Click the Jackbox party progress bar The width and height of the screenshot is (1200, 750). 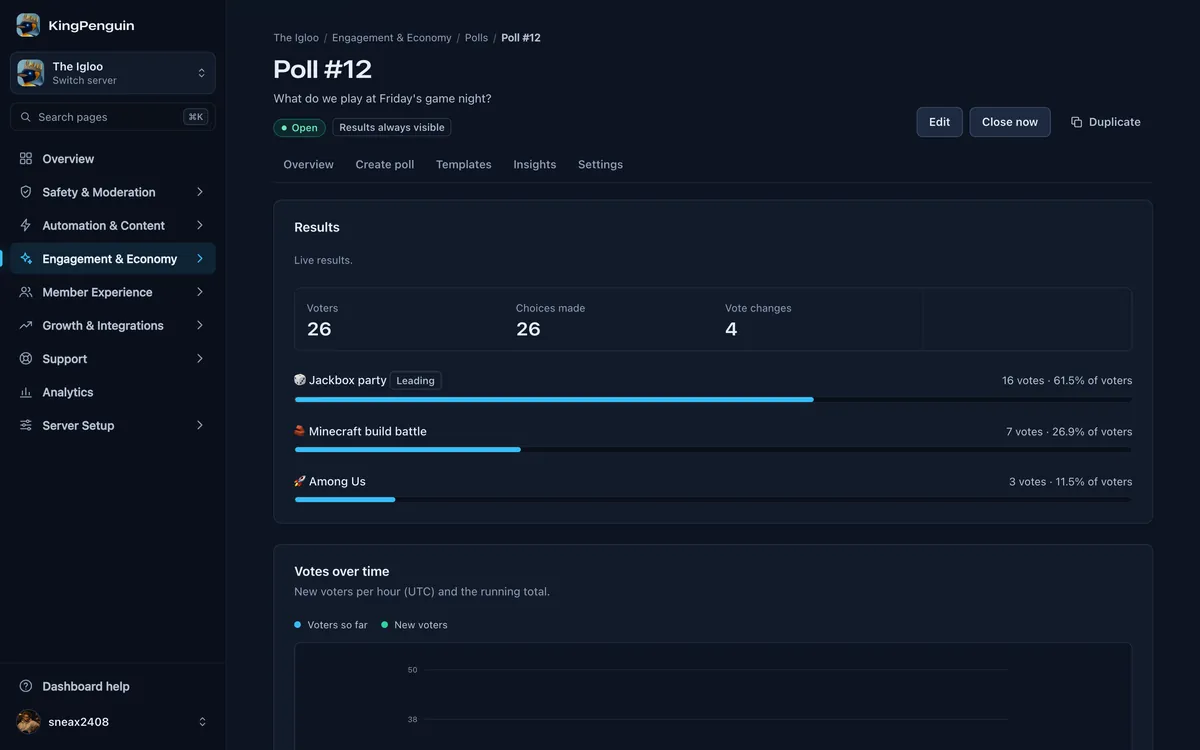coord(713,399)
